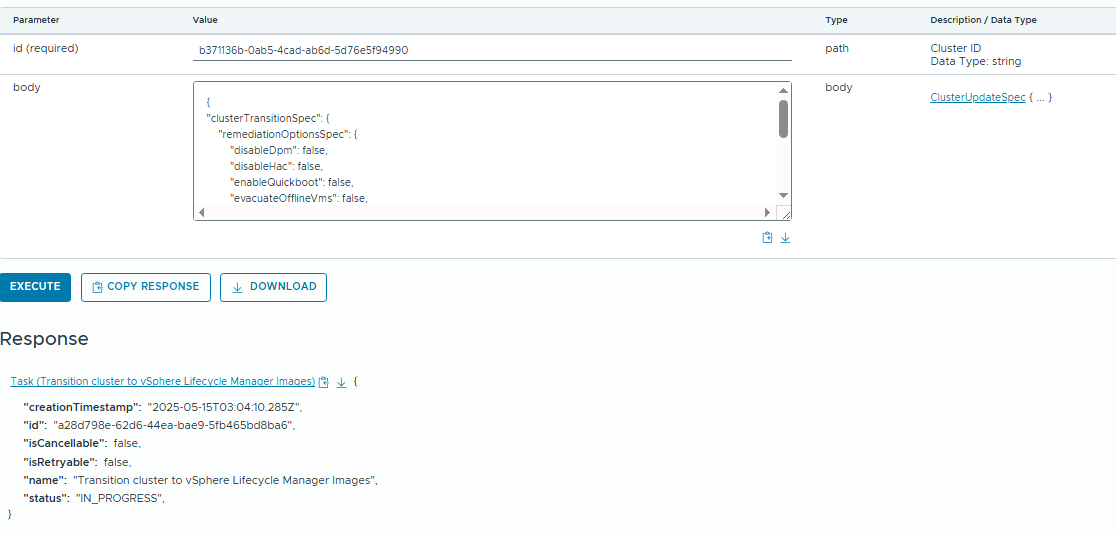Image resolution: width=1116 pixels, height=534 pixels.
Task: Click the horizontal scrollbar track in body
Action: click(x=480, y=212)
